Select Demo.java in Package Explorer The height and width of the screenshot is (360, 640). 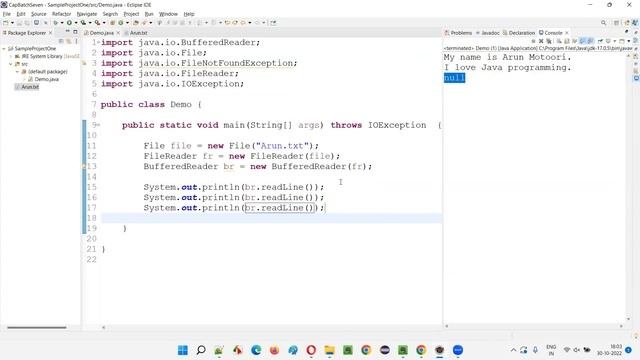[43, 79]
